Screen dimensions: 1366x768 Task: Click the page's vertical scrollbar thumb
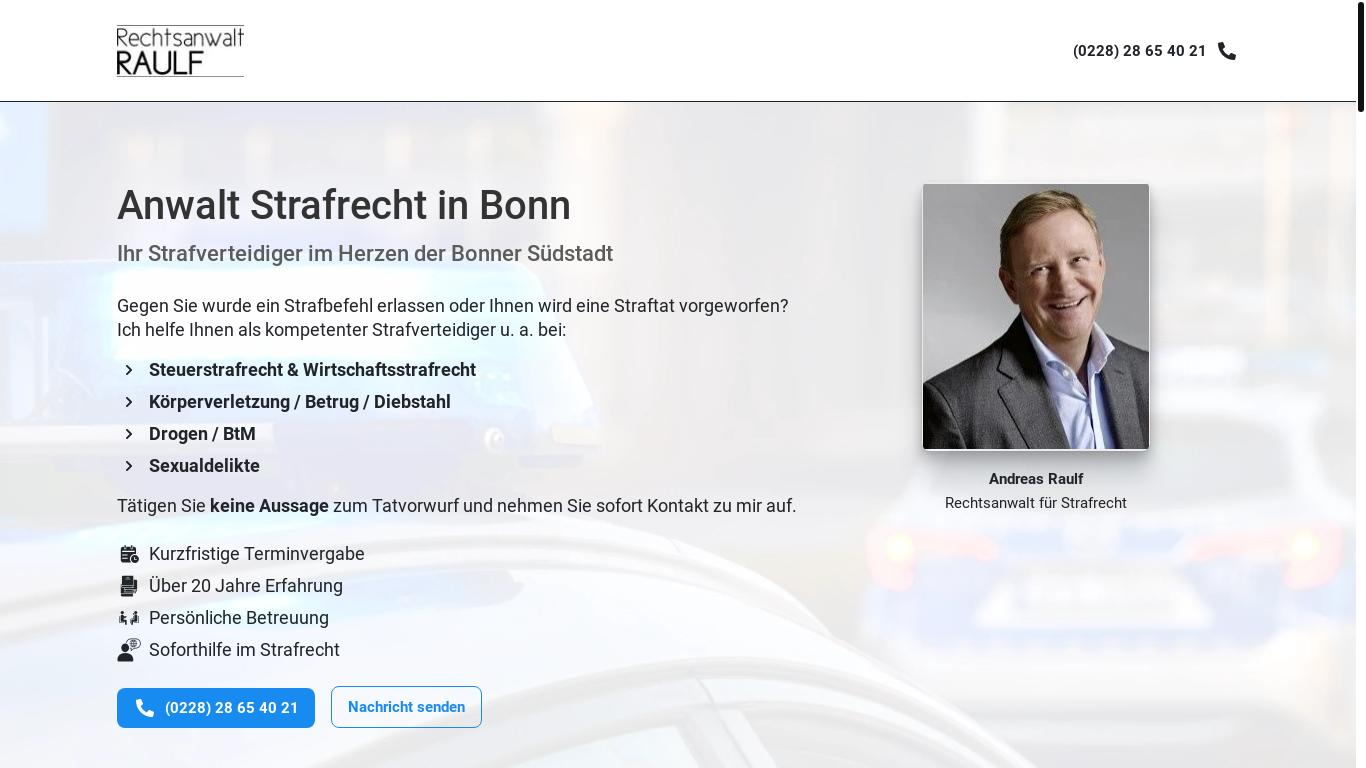tap(1360, 55)
